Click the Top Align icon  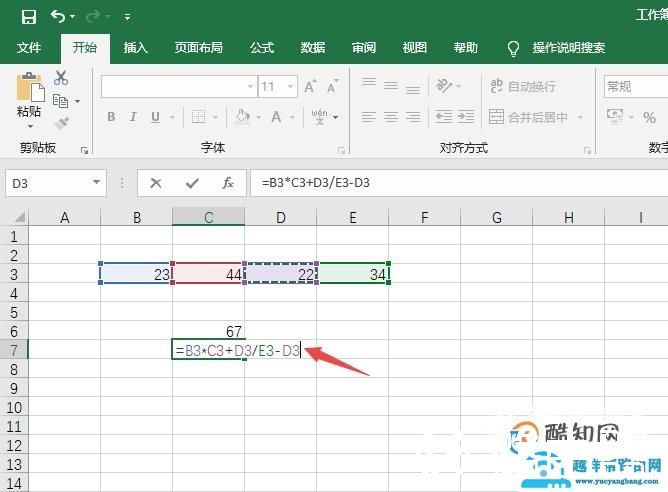click(x=369, y=84)
